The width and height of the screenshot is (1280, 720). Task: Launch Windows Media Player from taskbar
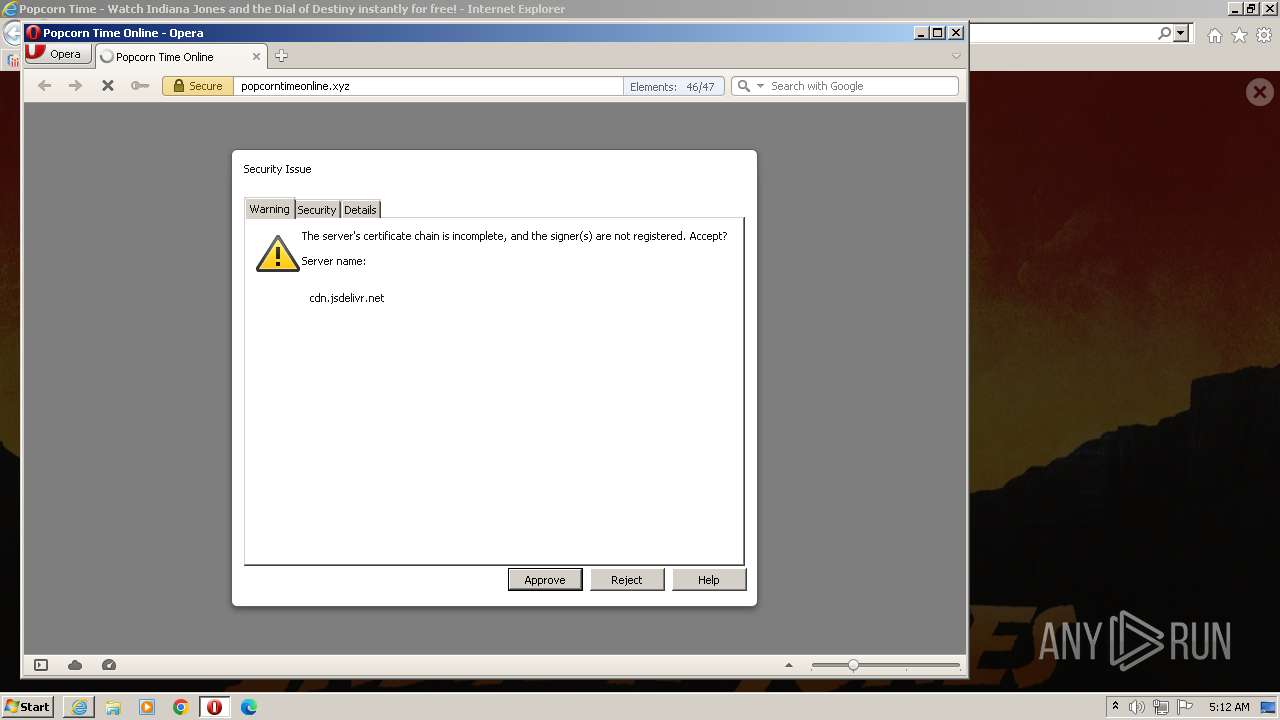point(147,707)
